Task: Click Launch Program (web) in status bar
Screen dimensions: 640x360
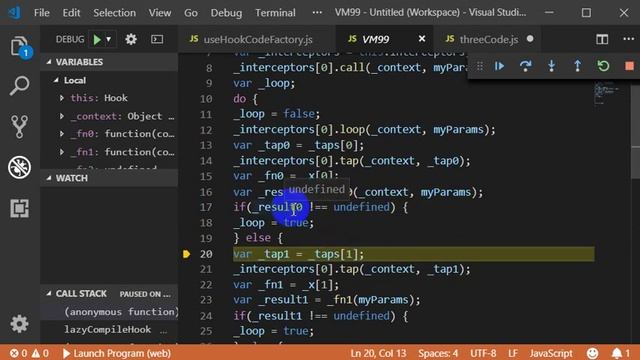Action: tap(117, 353)
